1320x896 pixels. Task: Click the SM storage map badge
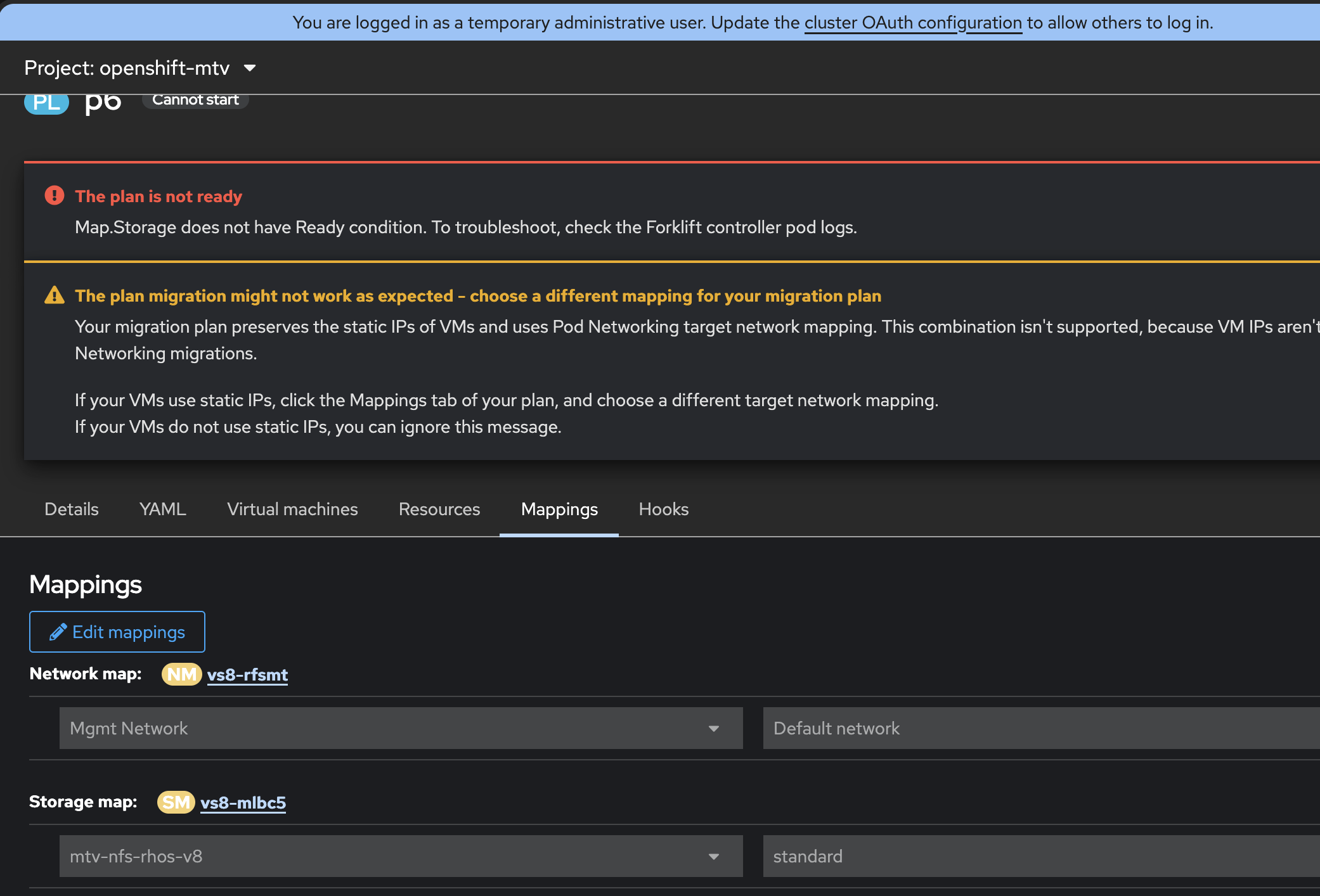point(176,802)
